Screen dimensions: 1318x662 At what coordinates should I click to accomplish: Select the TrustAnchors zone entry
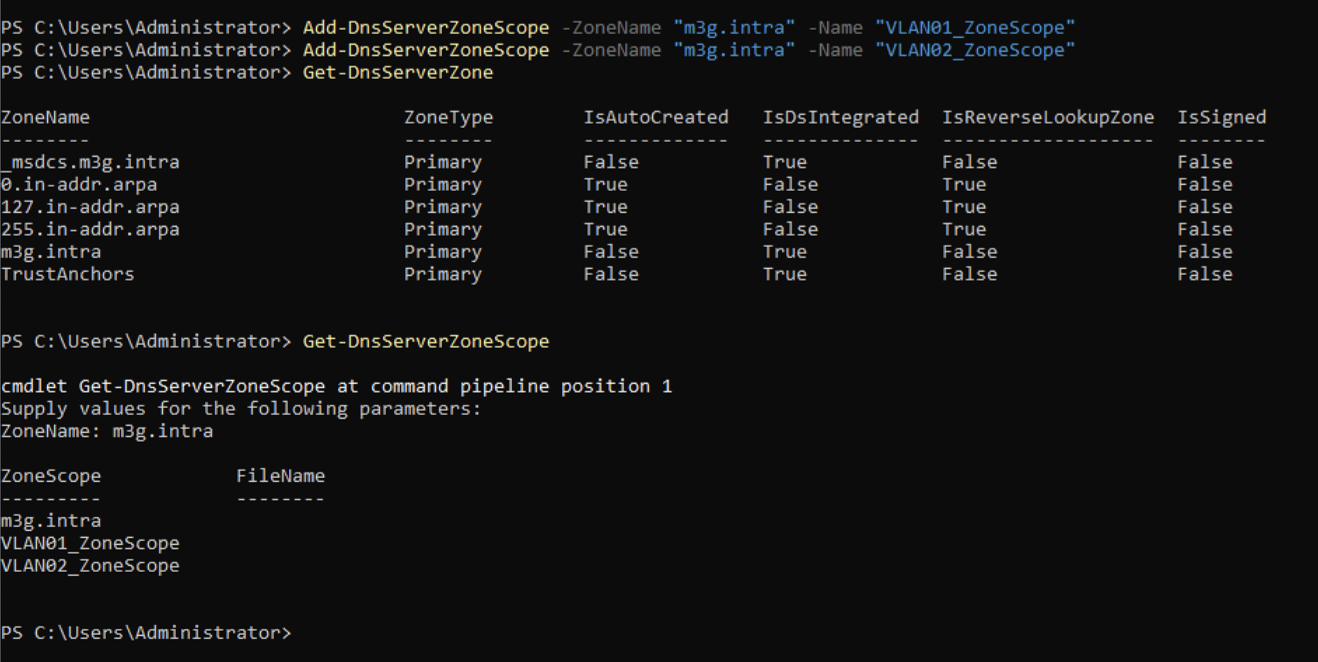click(67, 274)
